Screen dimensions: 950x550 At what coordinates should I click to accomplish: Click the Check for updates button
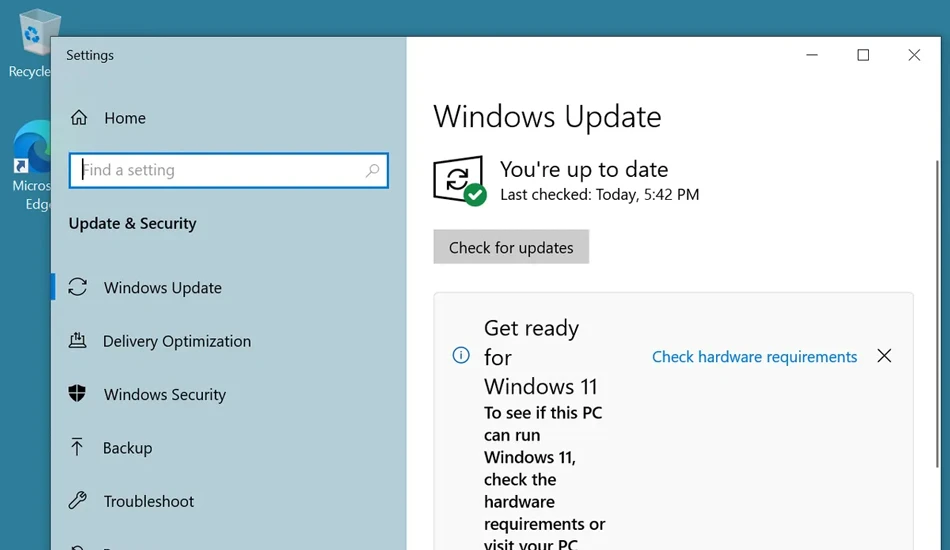[511, 247]
